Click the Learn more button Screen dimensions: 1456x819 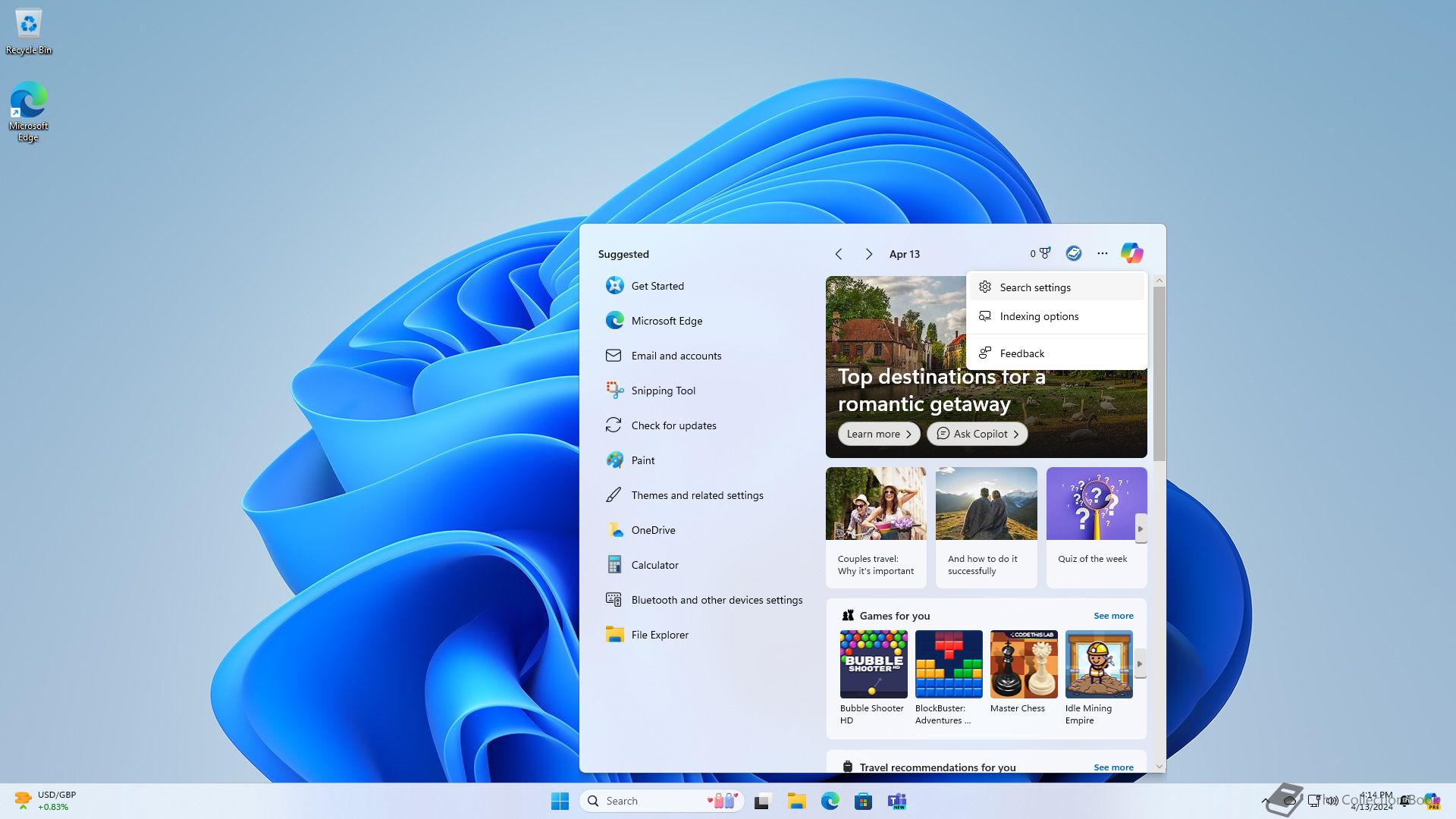(879, 434)
